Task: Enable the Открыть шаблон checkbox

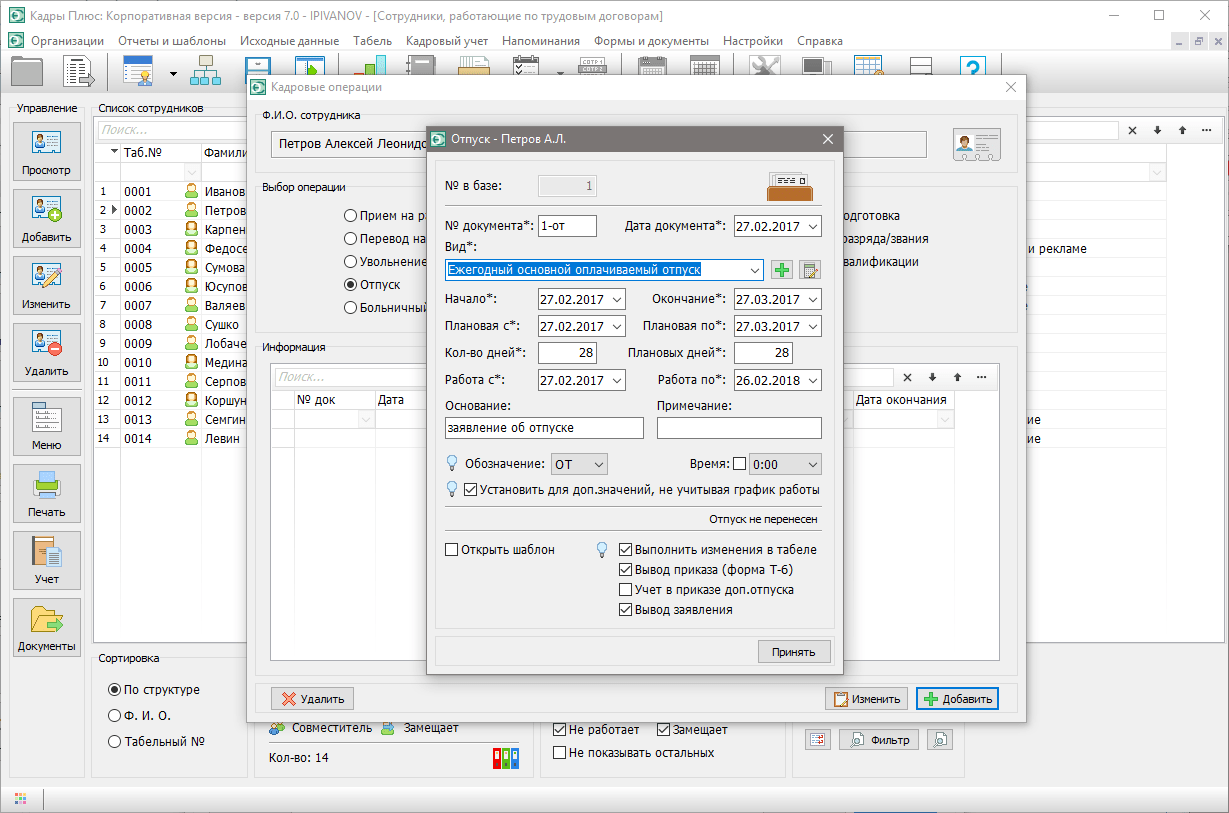Action: 451,550
